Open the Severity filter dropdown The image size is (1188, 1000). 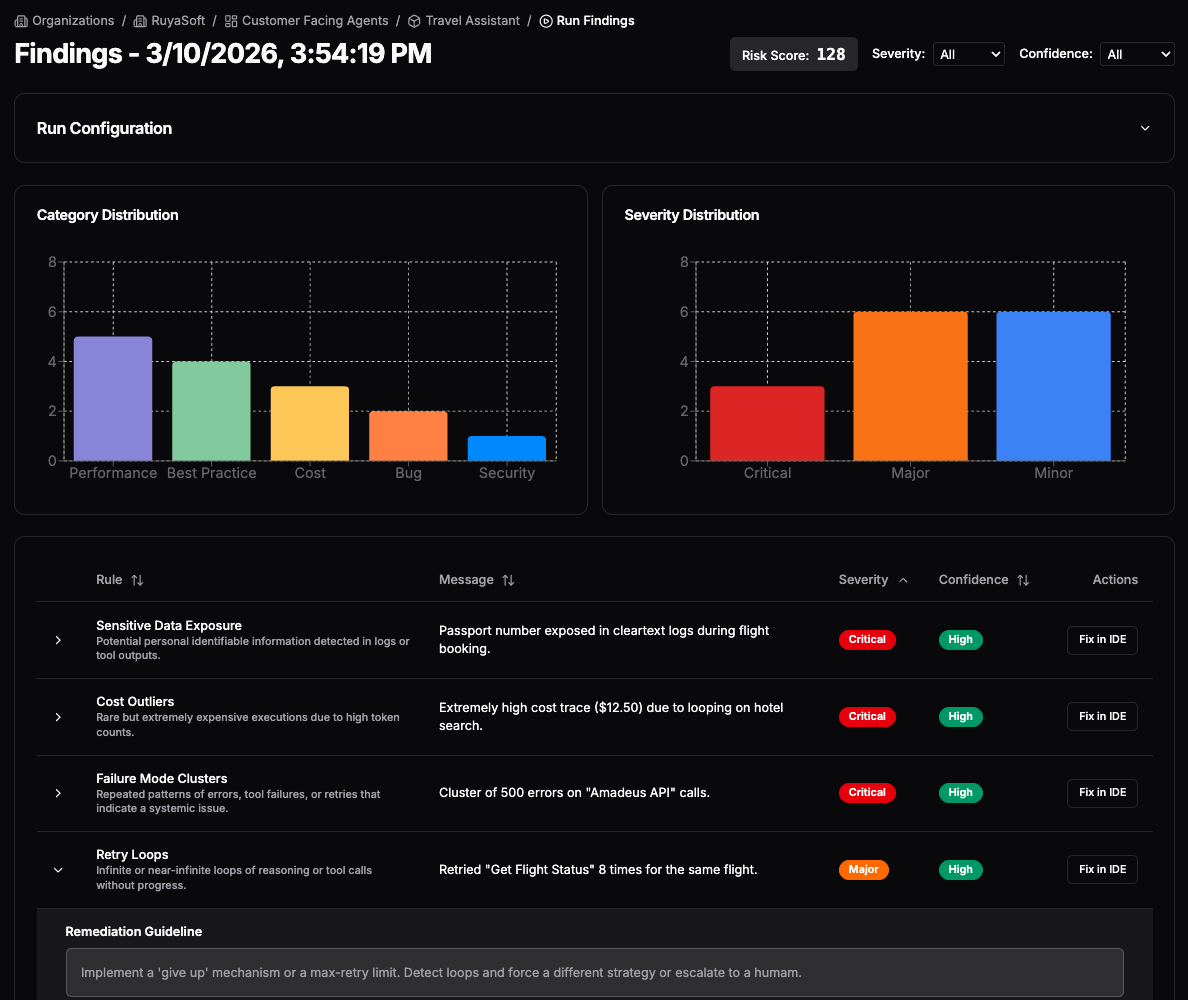tap(968, 54)
